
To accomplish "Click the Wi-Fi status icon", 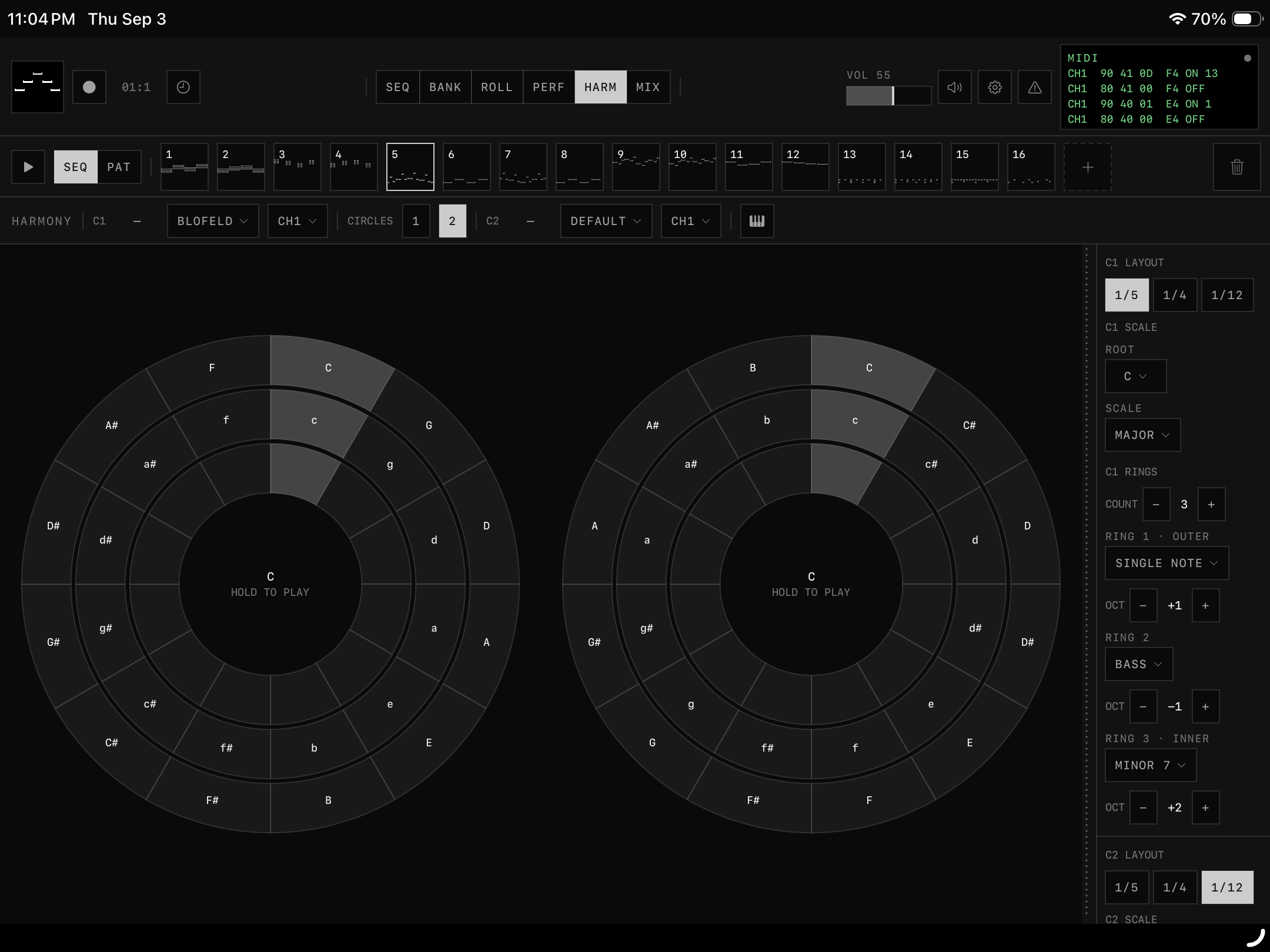I will tap(1177, 19).
